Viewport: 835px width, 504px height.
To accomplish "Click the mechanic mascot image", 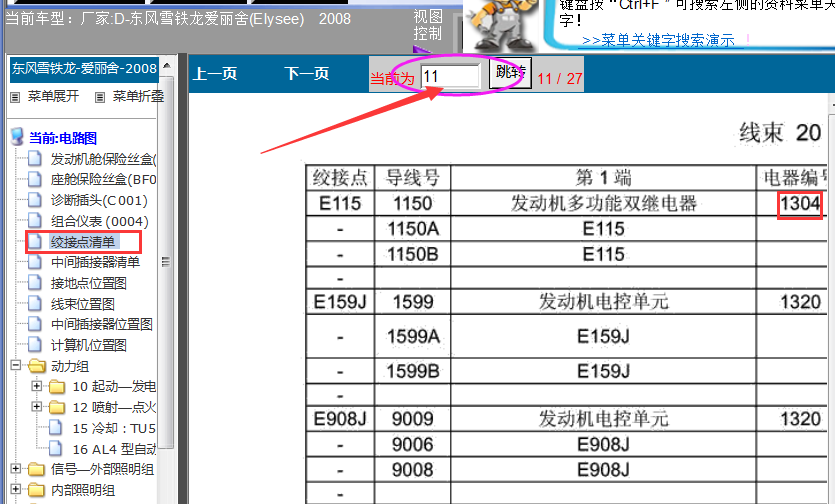I will [500, 26].
